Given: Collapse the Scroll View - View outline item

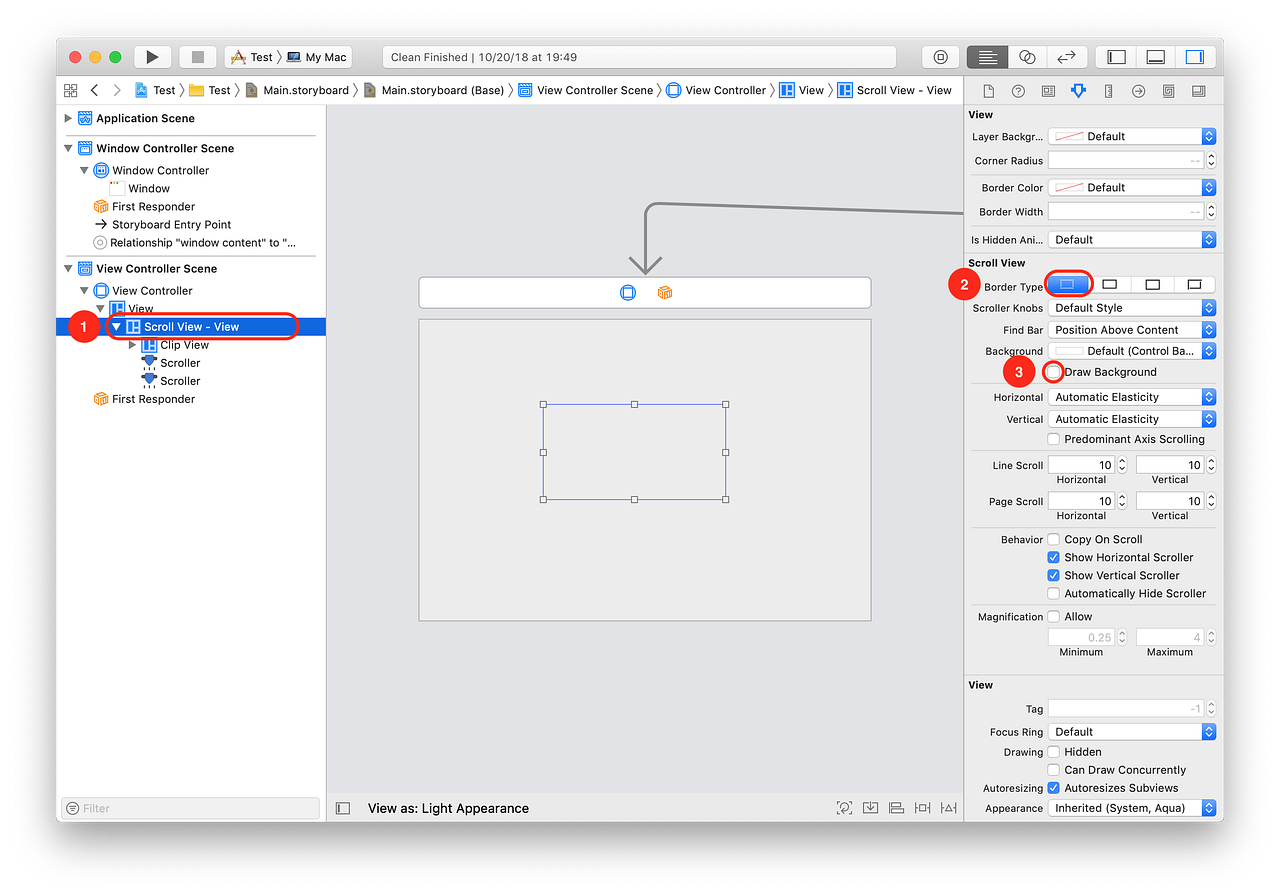Looking at the screenshot, I should point(116,326).
